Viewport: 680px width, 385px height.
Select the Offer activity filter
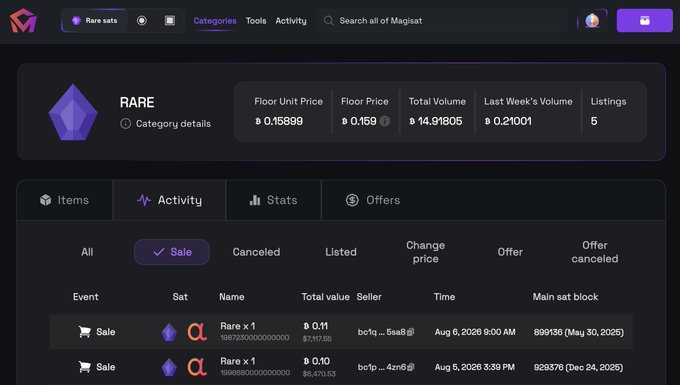click(x=510, y=252)
